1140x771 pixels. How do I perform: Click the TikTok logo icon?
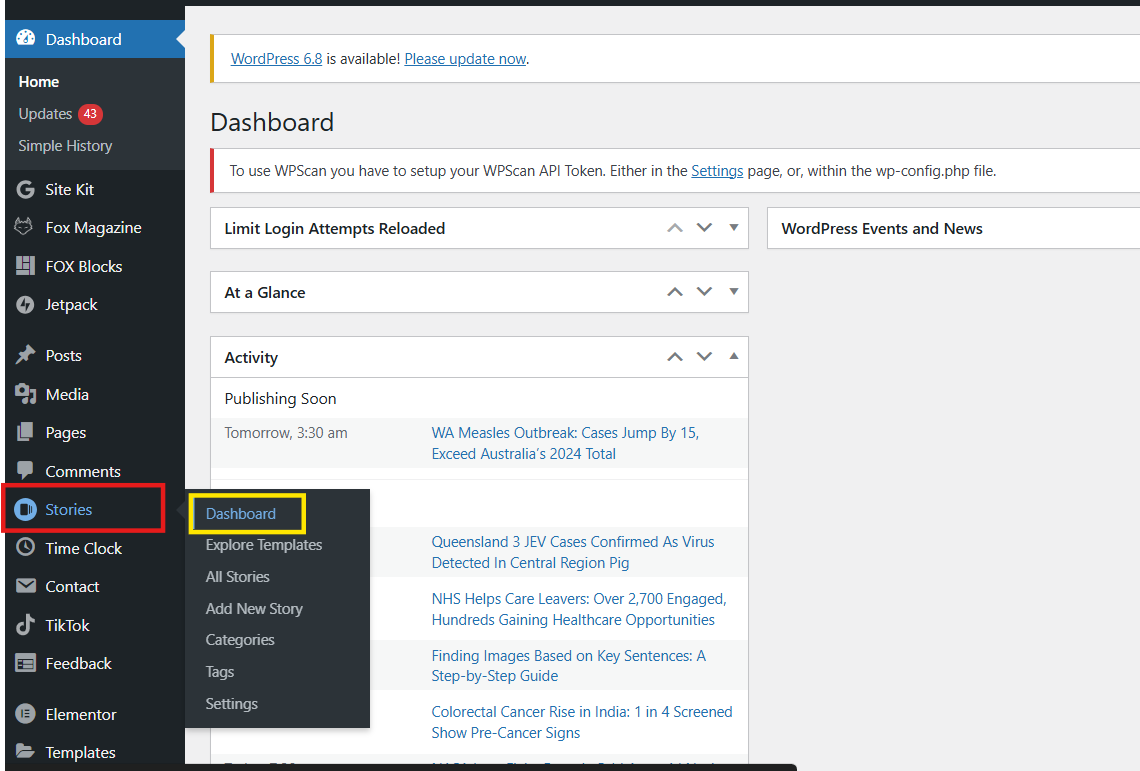coord(25,625)
